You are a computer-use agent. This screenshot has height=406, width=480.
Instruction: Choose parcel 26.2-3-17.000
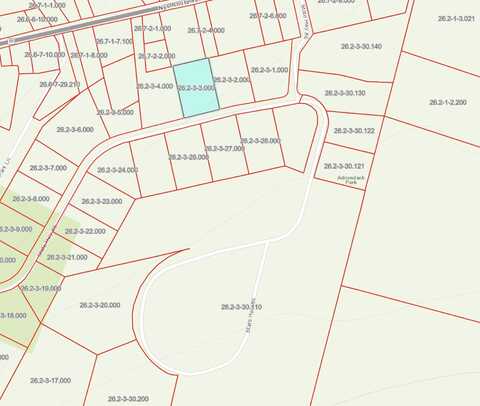pos(50,380)
